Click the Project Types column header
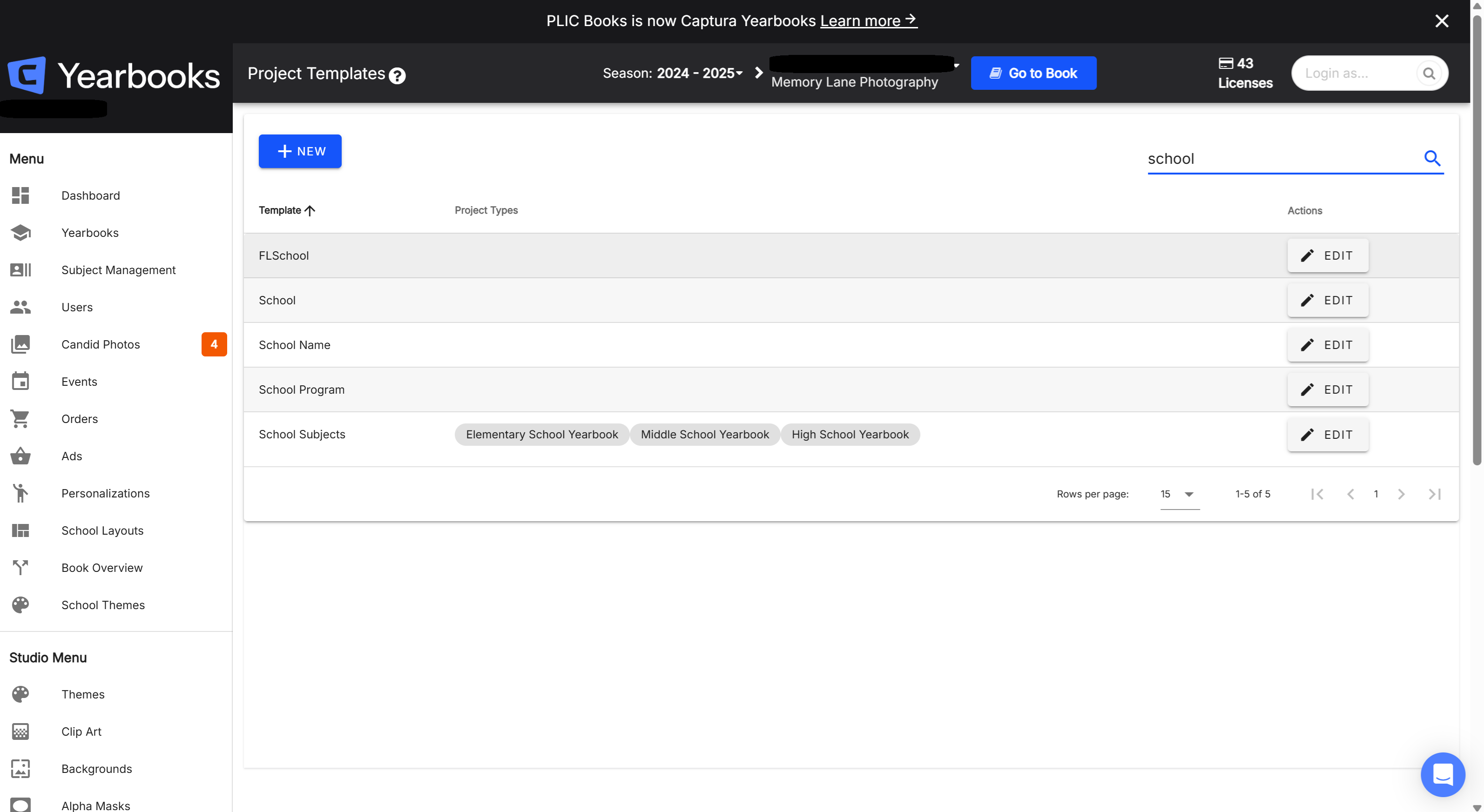Screen dimensions: 1484x812 pos(486,210)
